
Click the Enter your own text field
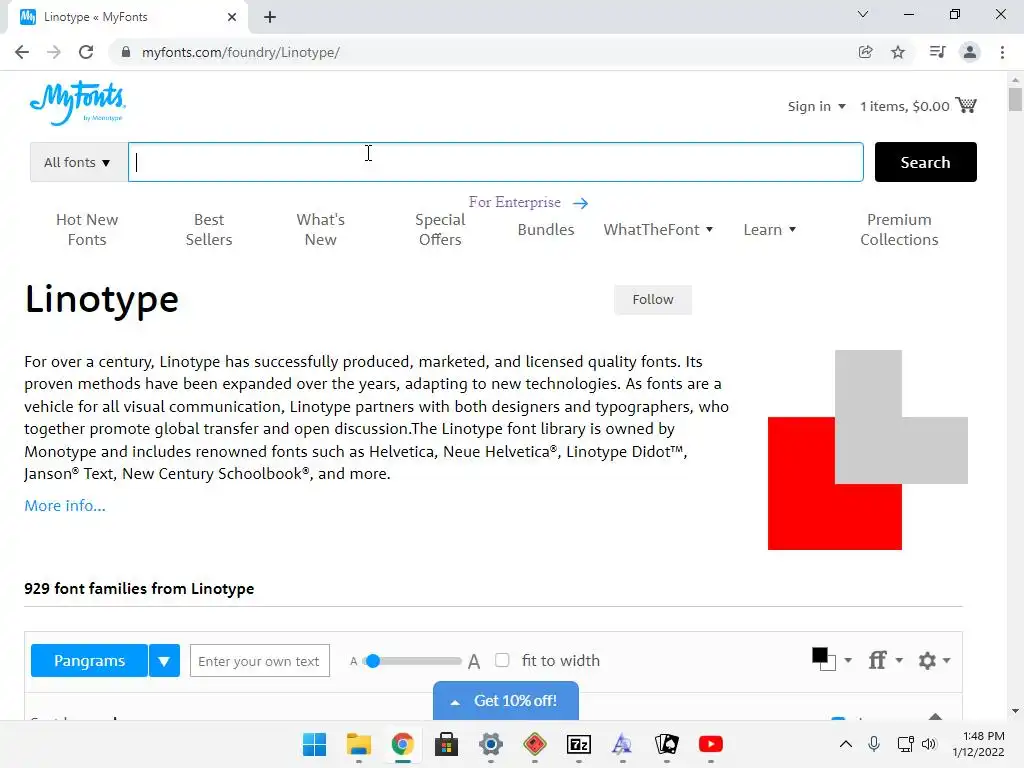(x=259, y=661)
